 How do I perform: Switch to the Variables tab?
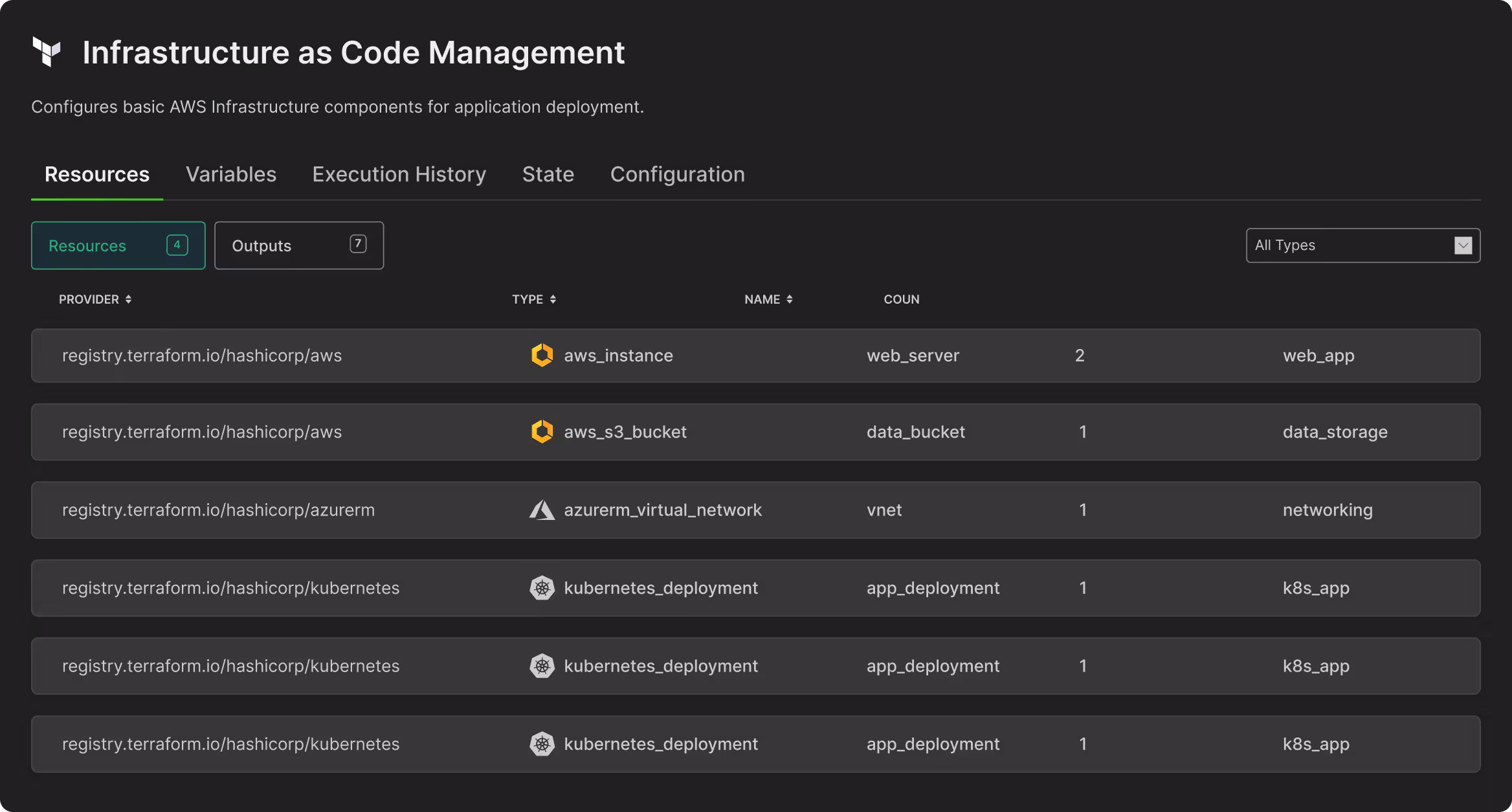tap(231, 174)
